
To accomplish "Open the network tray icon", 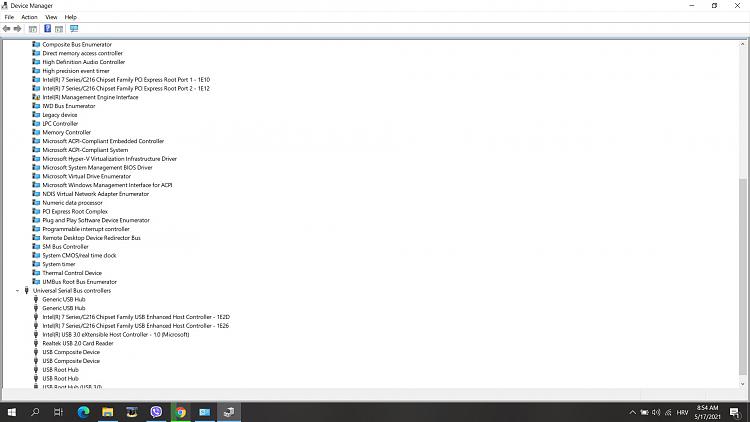I will click(668, 412).
